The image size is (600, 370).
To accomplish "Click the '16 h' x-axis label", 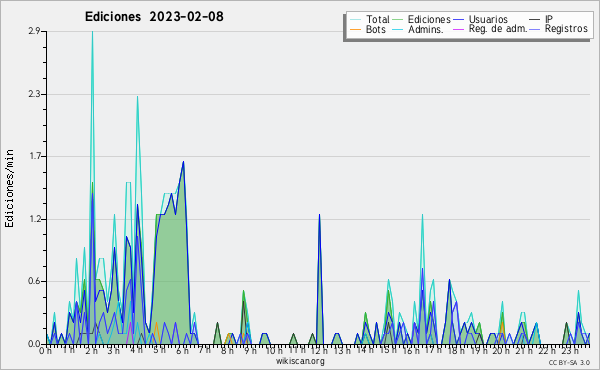I will pyautogui.click(x=411, y=351).
